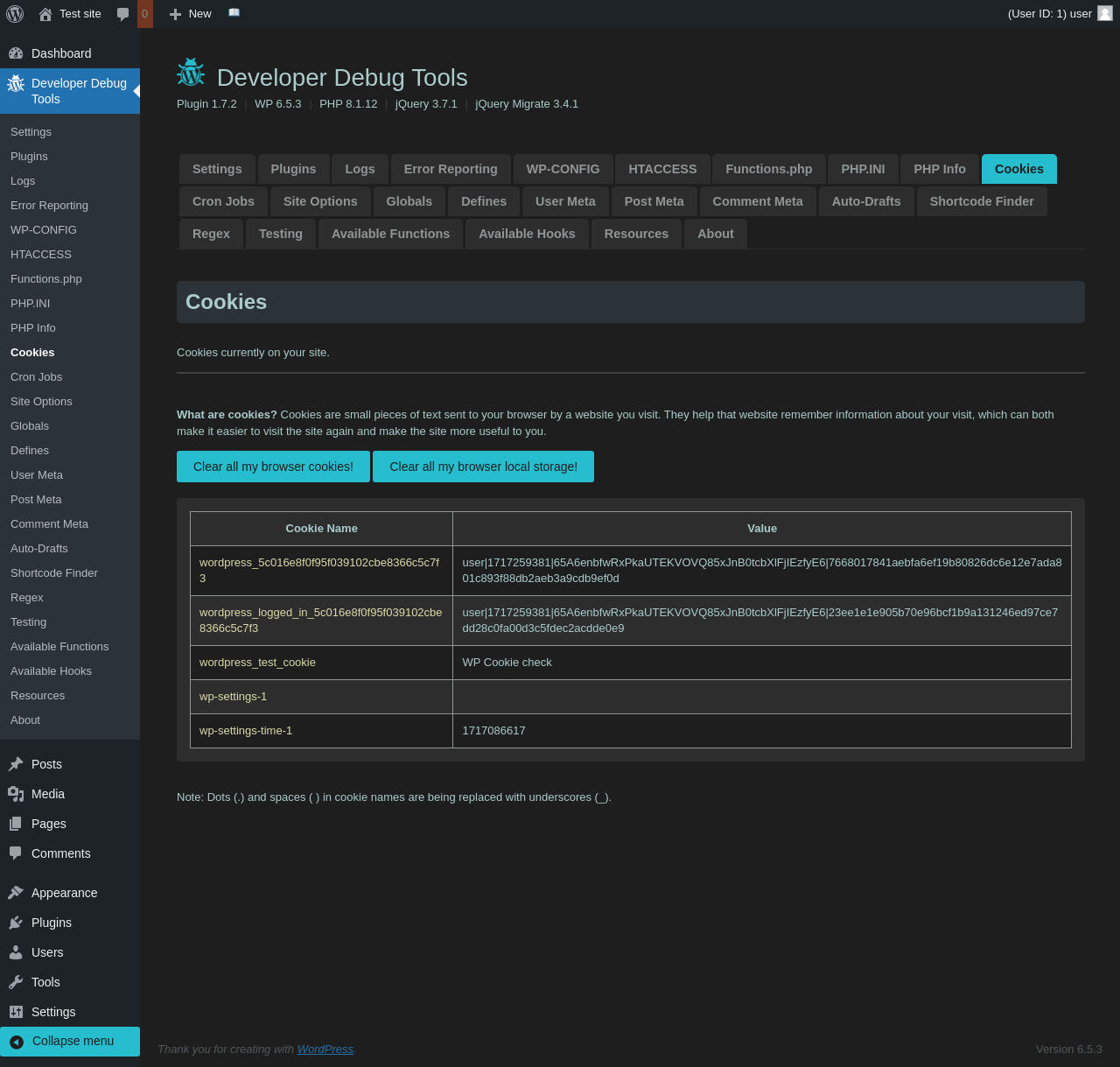
Task: Switch to the Shortcode Finder tab
Action: click(981, 201)
